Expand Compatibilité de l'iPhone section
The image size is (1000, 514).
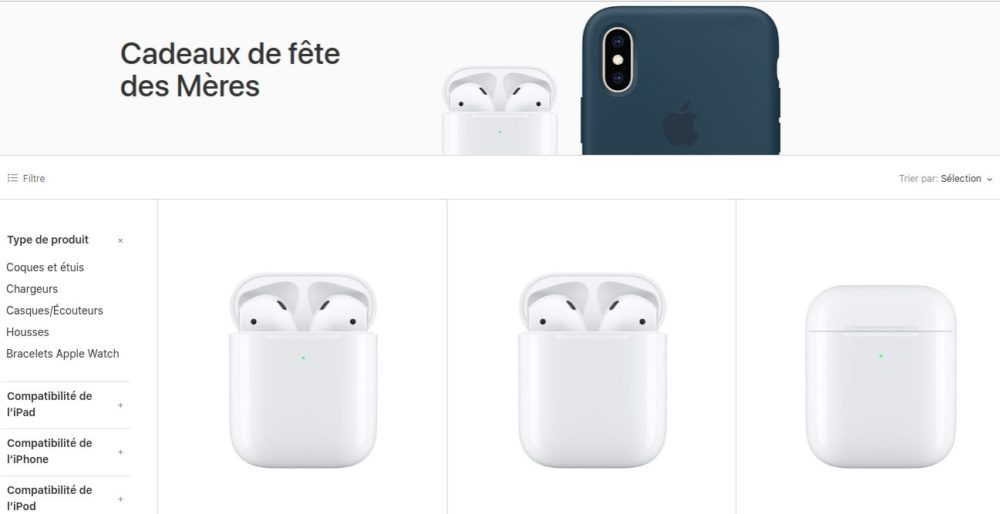tap(121, 452)
